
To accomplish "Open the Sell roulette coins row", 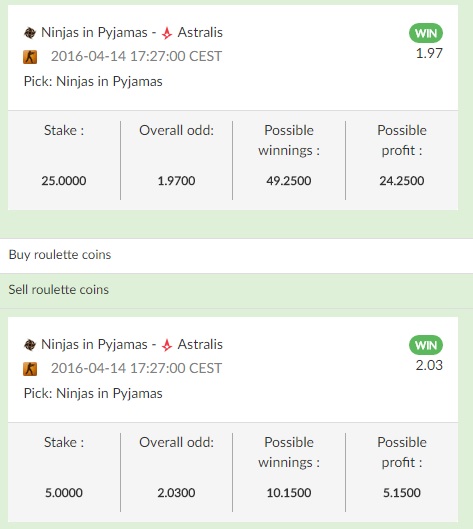I will pos(236,290).
